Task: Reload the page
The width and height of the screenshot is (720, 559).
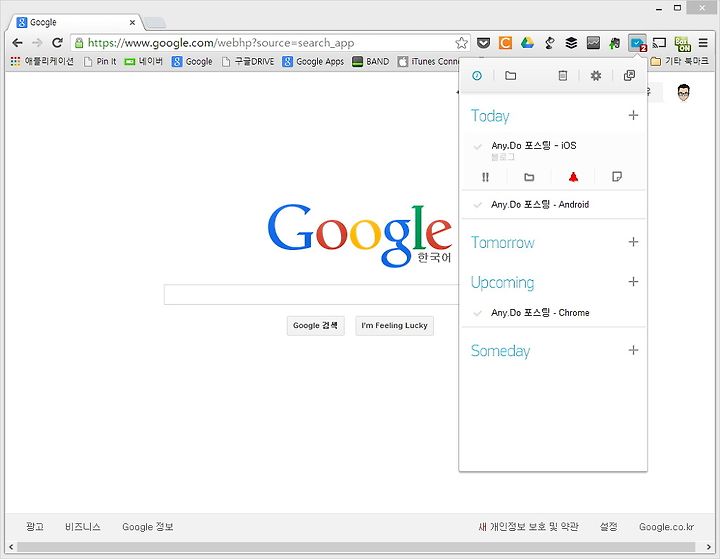Action: [57, 43]
